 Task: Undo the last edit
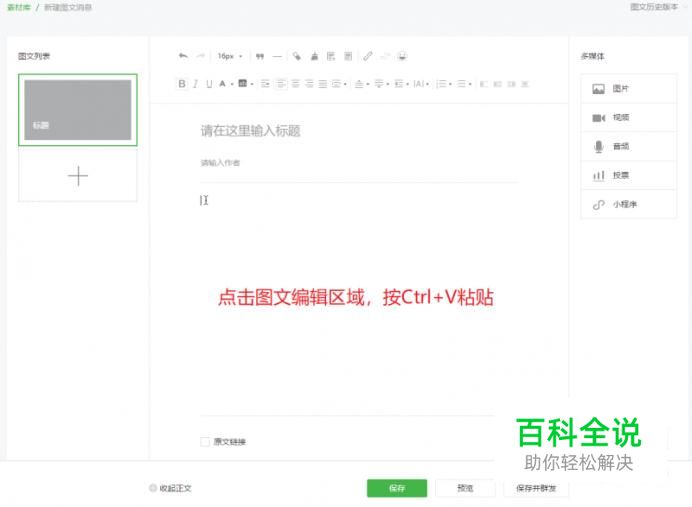click(183, 56)
